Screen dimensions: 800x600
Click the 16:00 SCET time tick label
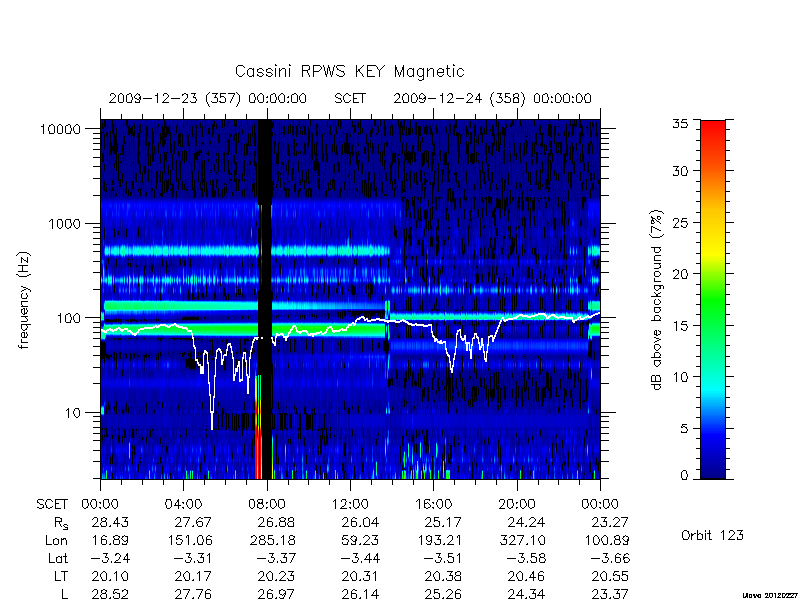(x=433, y=505)
